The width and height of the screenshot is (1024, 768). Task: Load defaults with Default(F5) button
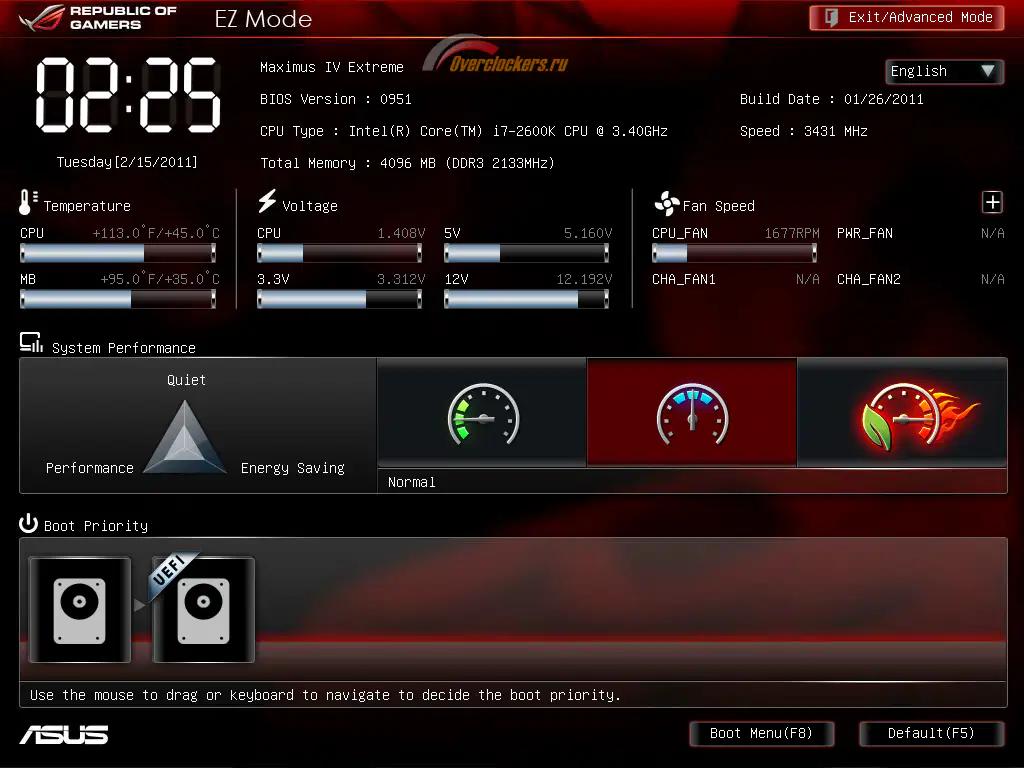[x=931, y=733]
